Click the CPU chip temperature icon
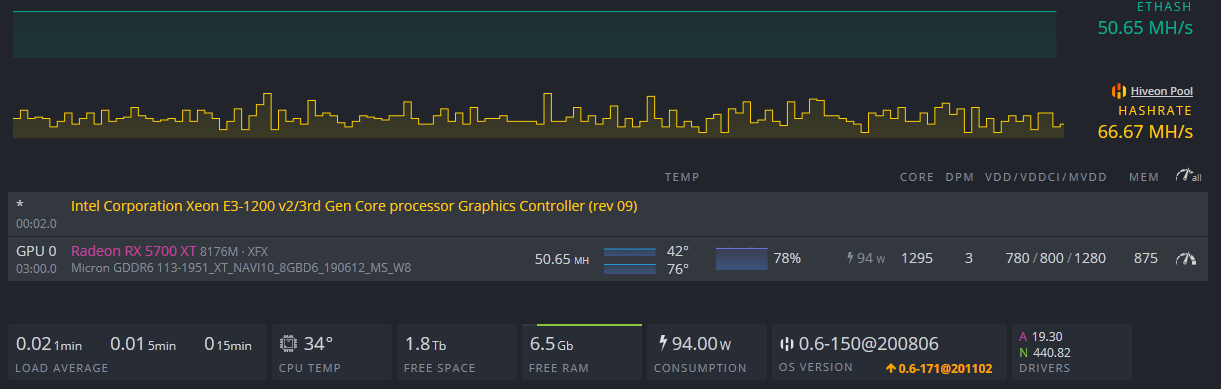This screenshot has width=1221, height=389. pyautogui.click(x=289, y=343)
